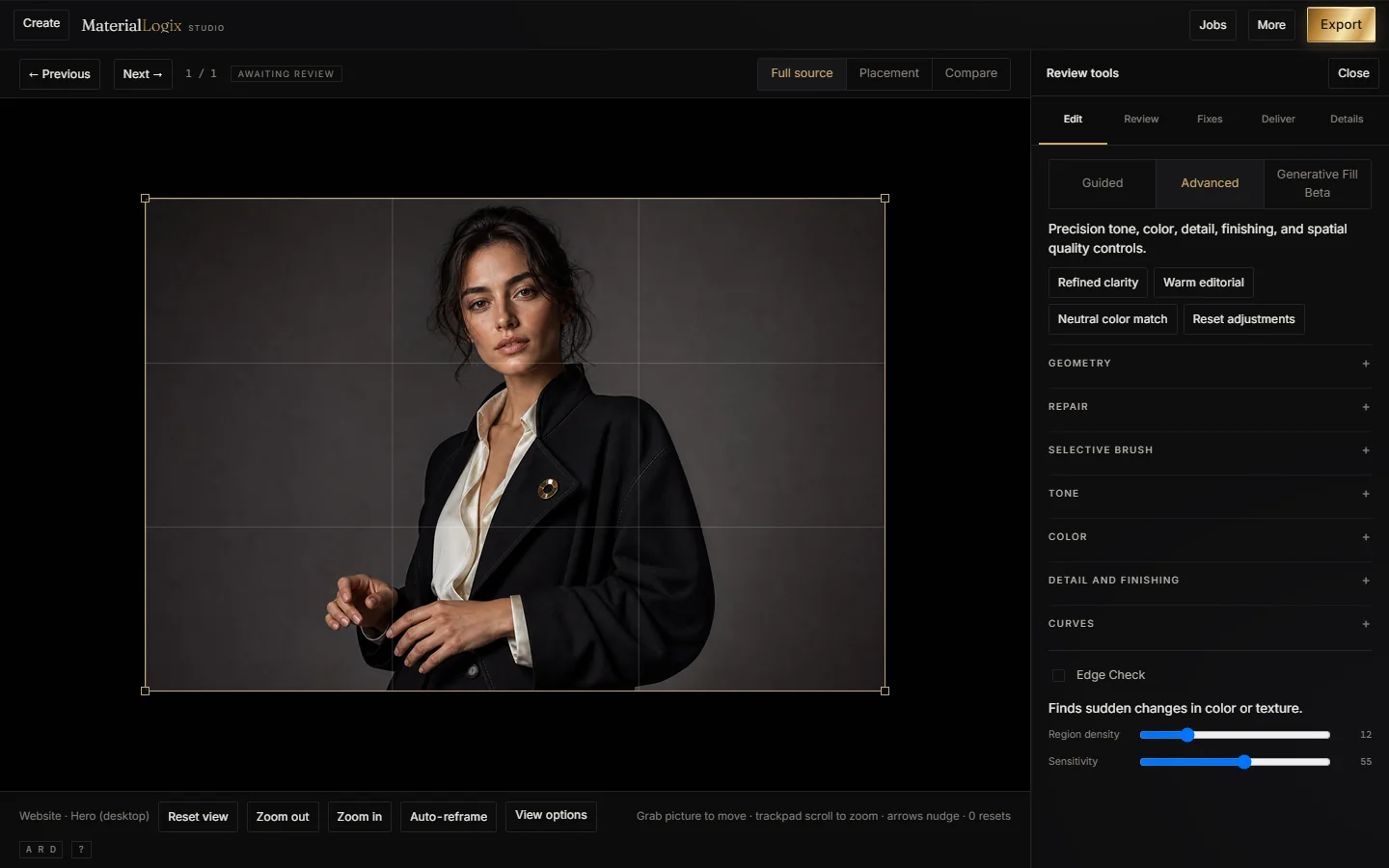Viewport: 1389px width, 868px height.
Task: Expand the Curves section plus icon
Action: (1365, 624)
